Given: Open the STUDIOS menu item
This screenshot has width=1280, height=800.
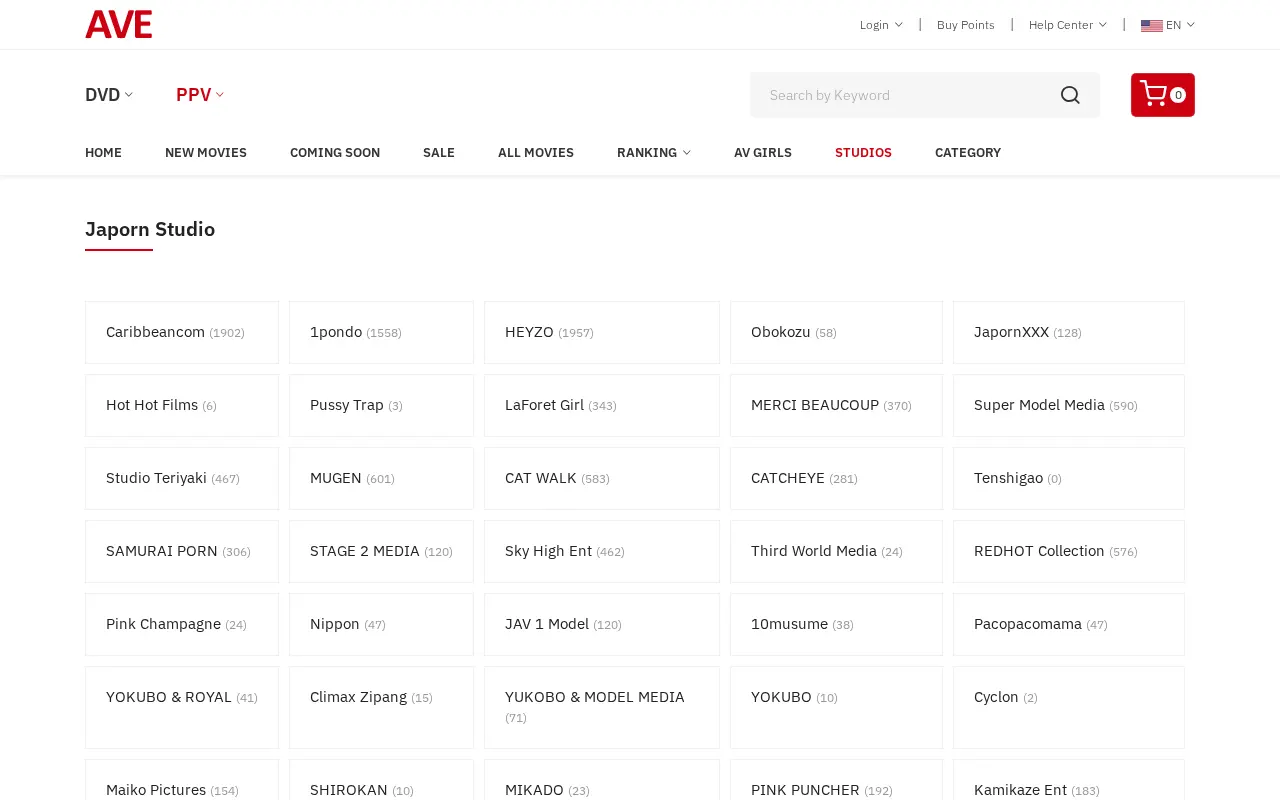Looking at the screenshot, I should (x=863, y=153).
